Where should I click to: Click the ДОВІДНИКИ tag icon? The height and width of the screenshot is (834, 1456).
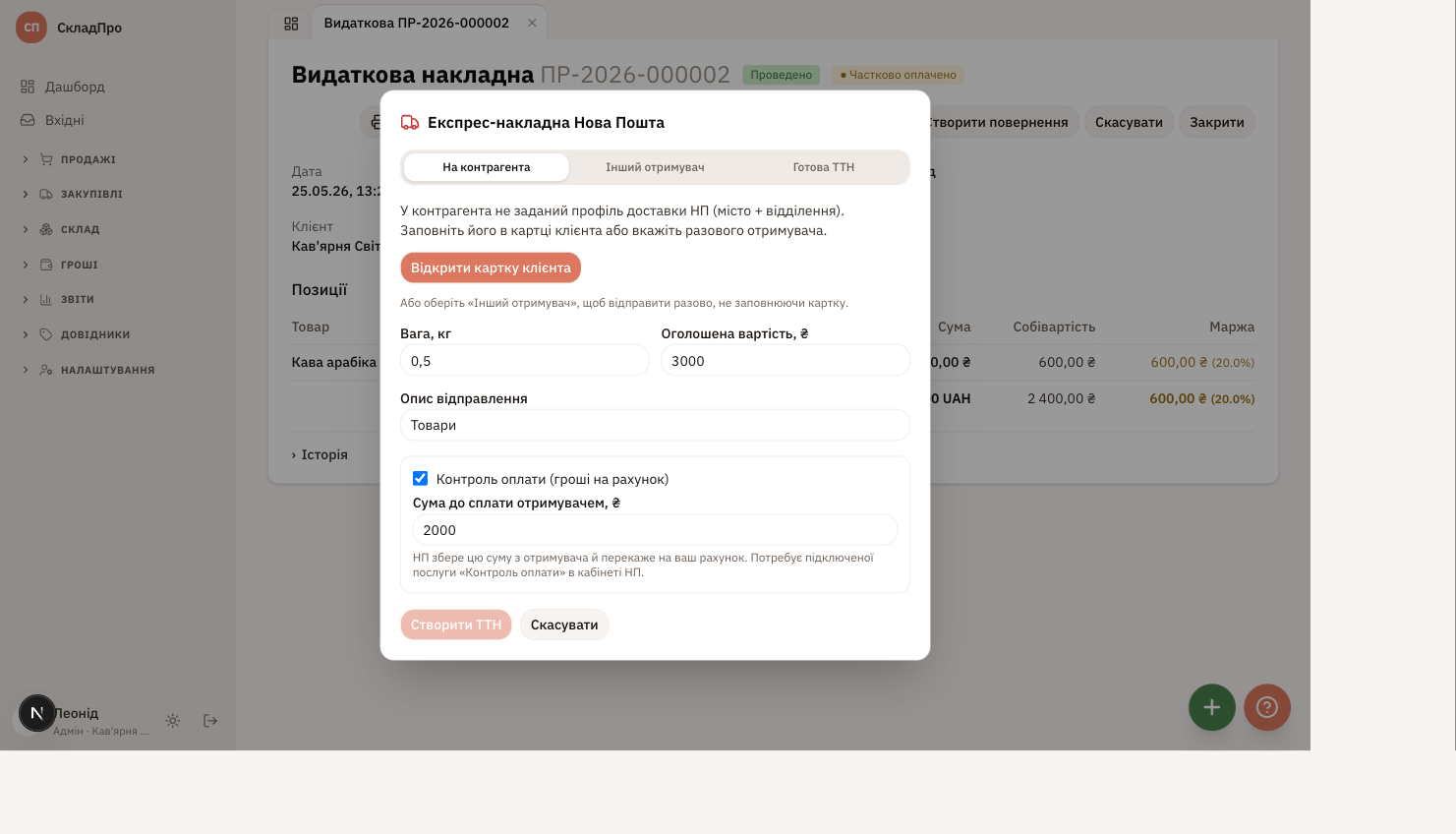tap(46, 334)
